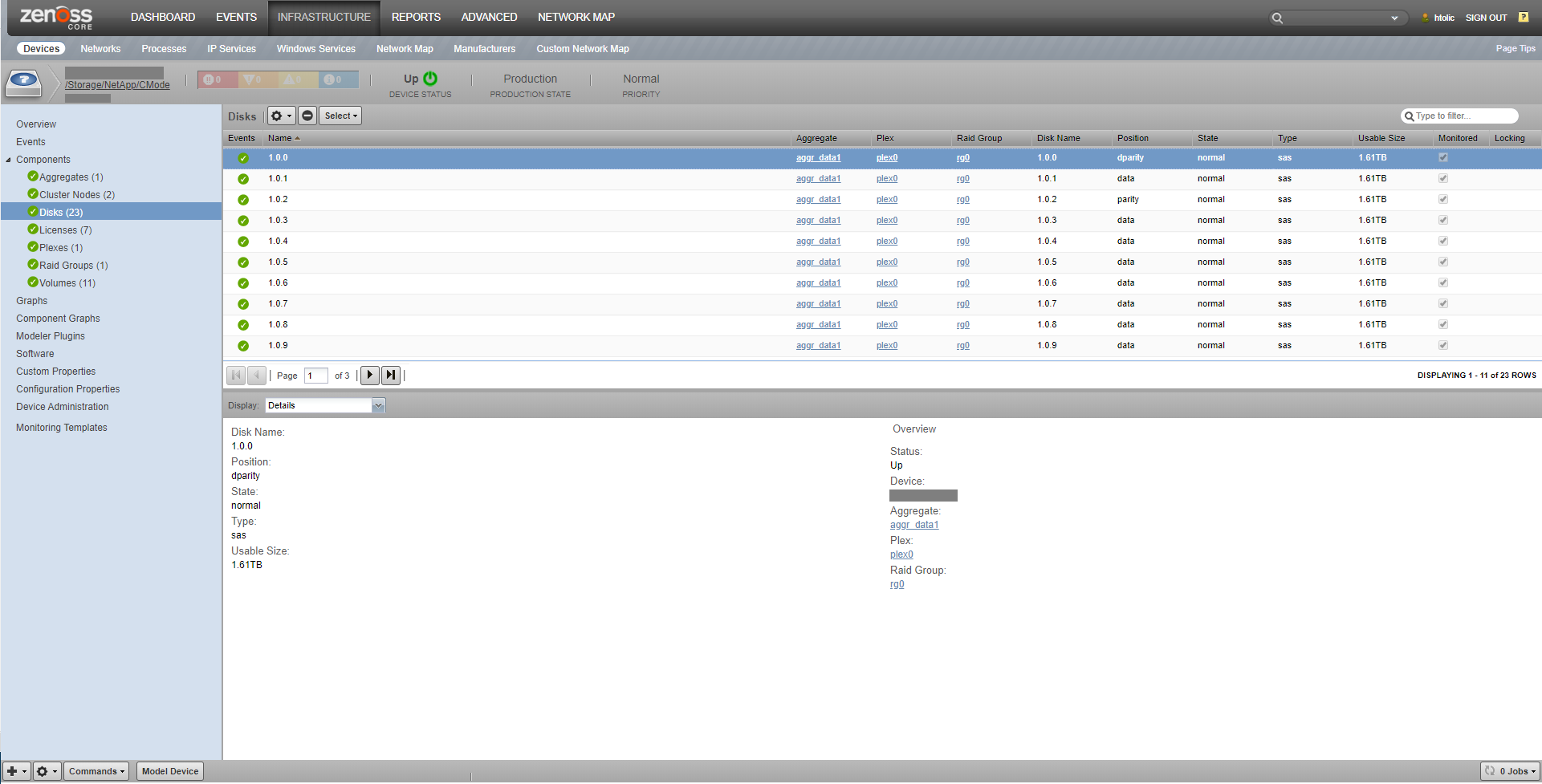
Task: Toggle Monitored checkbox for disk 1.0.4
Action: click(1443, 241)
